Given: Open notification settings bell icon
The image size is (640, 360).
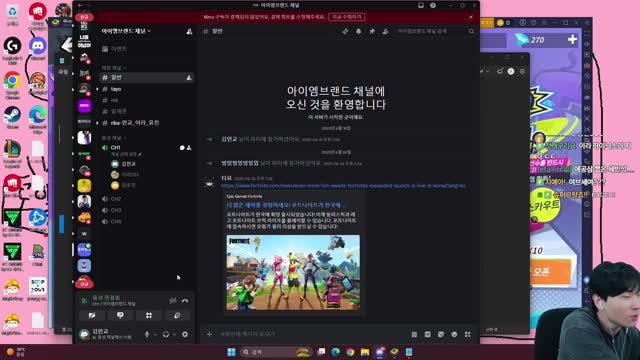Looking at the screenshot, I should (358, 31).
